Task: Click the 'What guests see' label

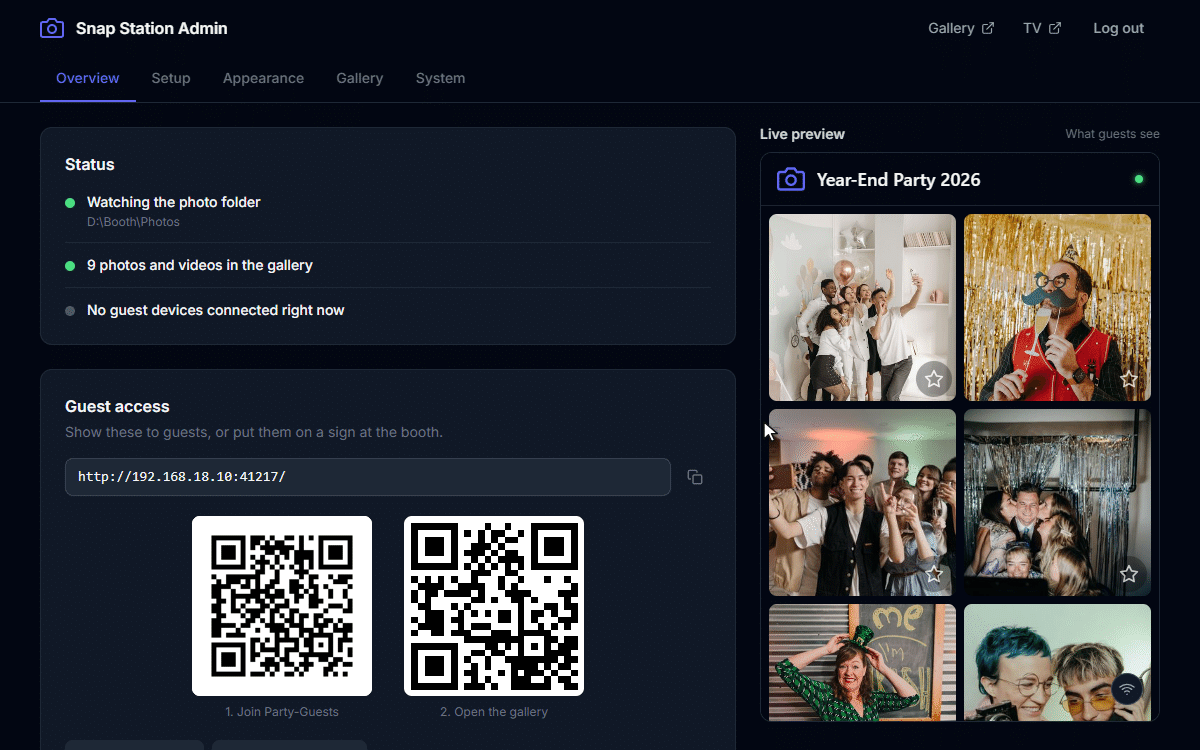Action: pos(1112,134)
